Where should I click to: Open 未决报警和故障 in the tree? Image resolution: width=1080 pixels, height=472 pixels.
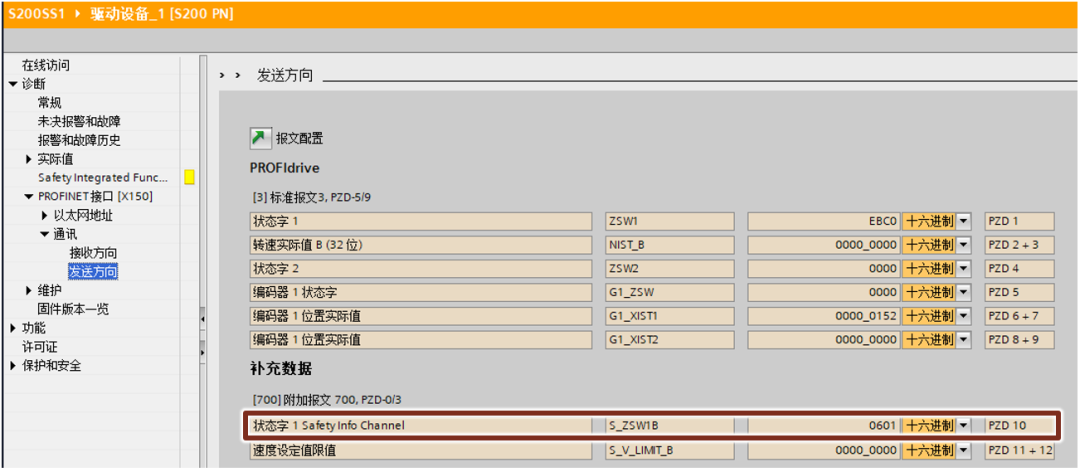point(79,121)
